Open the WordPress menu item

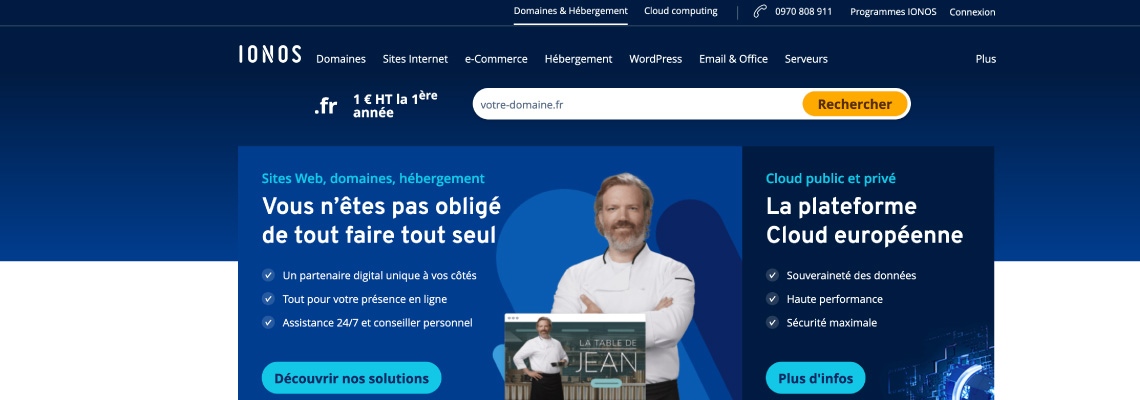(656, 59)
